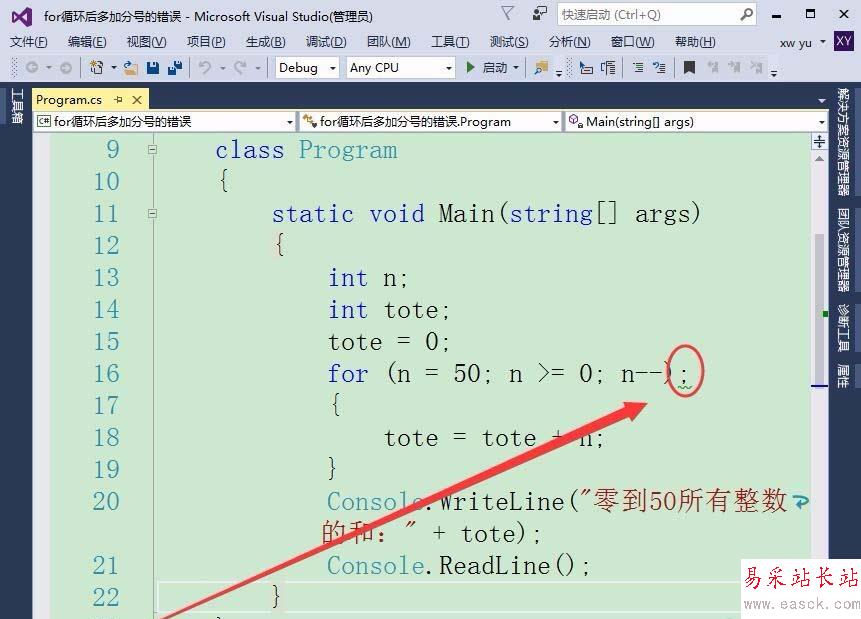Click the scrollbar up arrow in the editor
Screen dimensions: 861x619
click(819, 159)
